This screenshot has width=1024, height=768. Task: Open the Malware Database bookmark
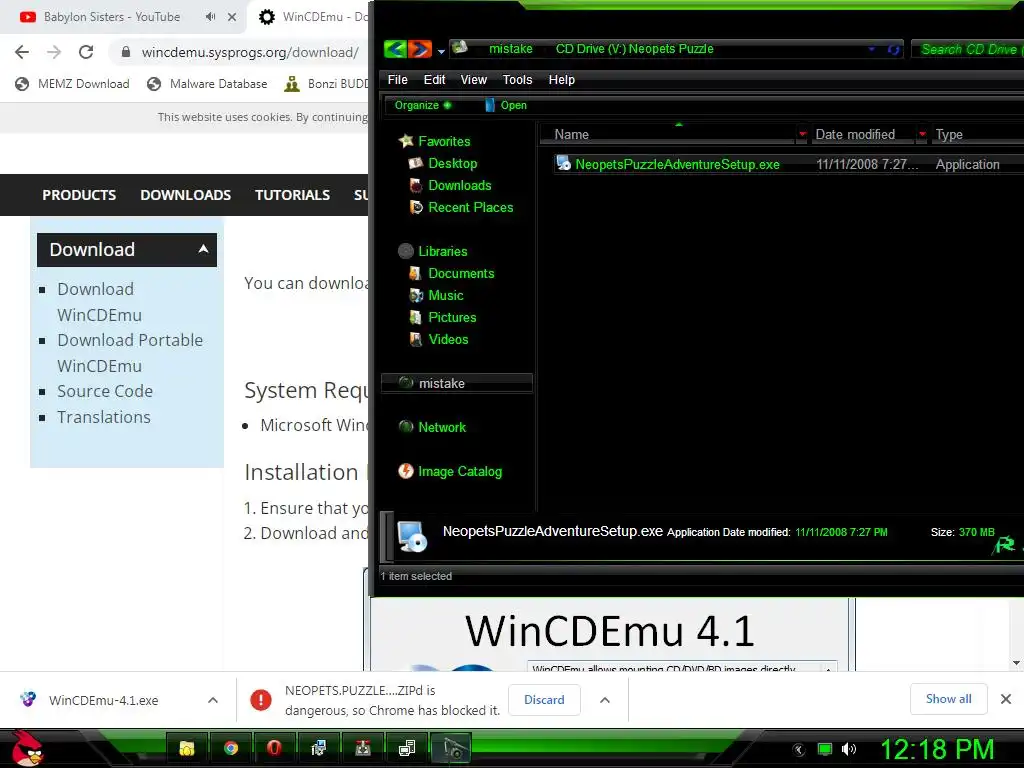pyautogui.click(x=207, y=84)
